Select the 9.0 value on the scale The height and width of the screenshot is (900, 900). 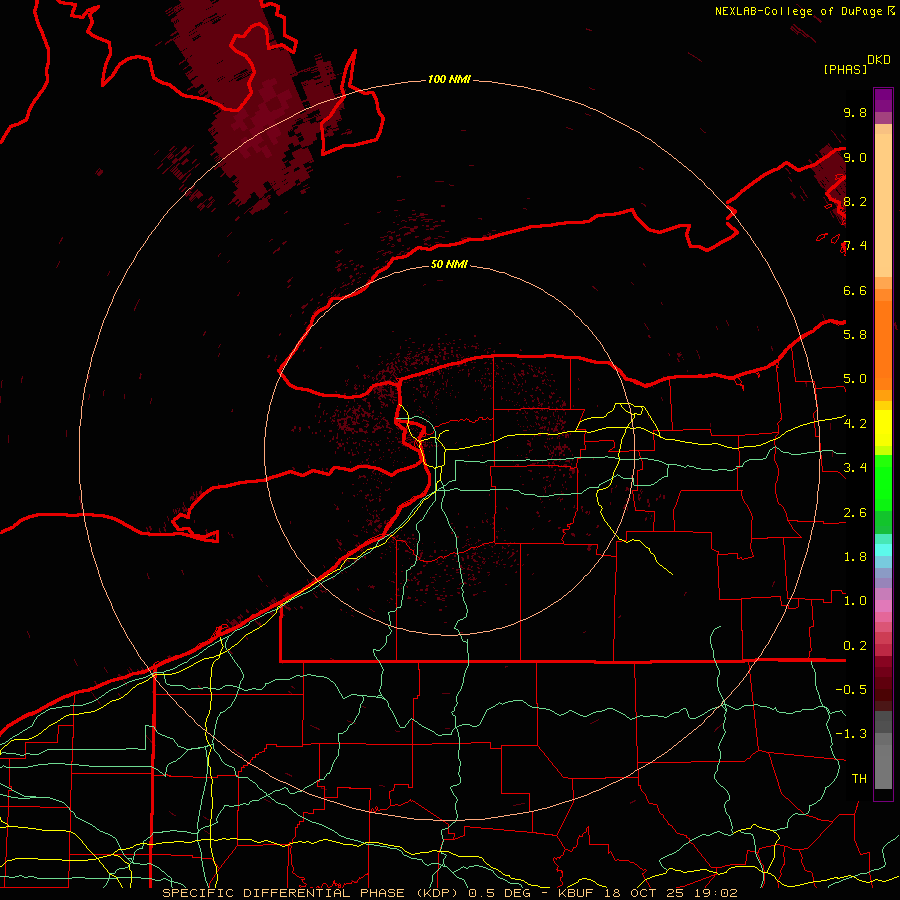tap(855, 157)
